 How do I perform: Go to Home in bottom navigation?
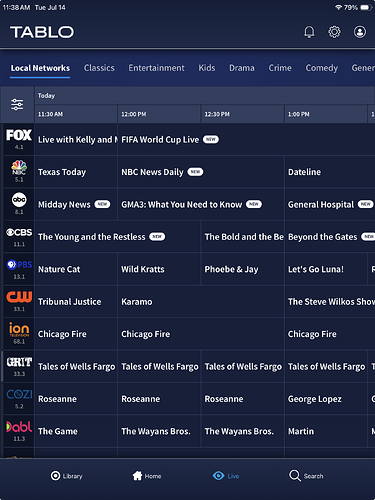click(147, 476)
